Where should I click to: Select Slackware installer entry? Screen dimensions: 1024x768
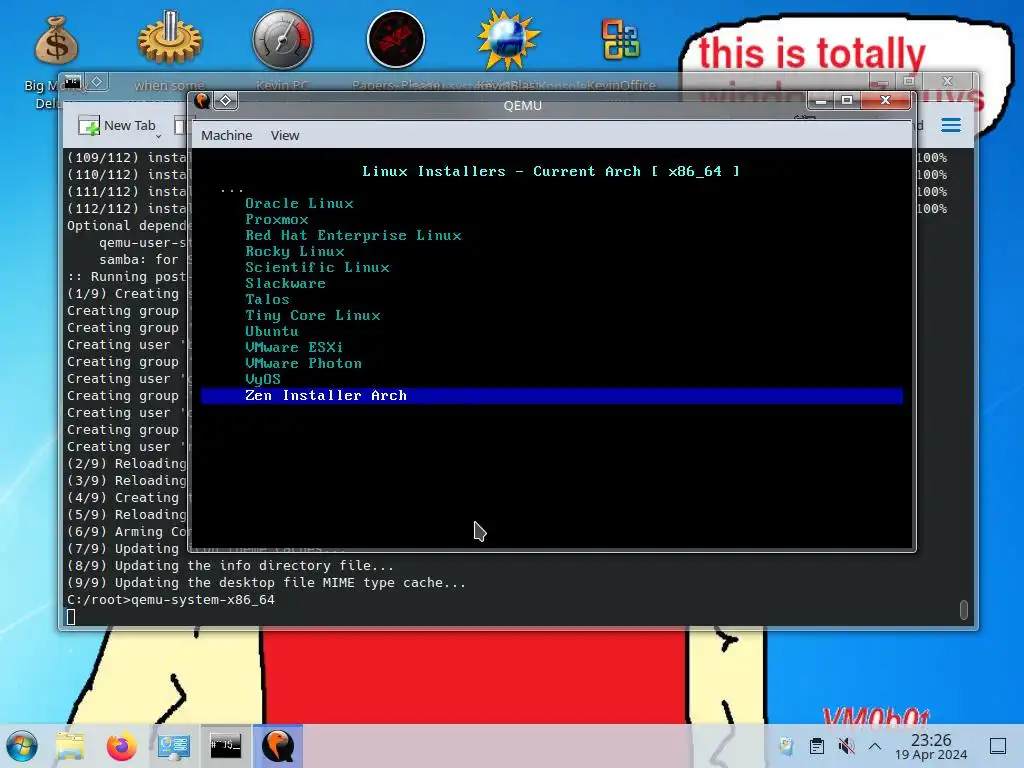285,283
